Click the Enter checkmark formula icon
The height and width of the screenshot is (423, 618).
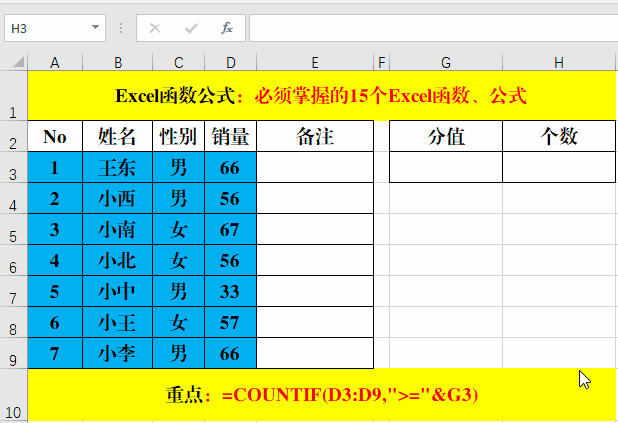click(x=191, y=28)
